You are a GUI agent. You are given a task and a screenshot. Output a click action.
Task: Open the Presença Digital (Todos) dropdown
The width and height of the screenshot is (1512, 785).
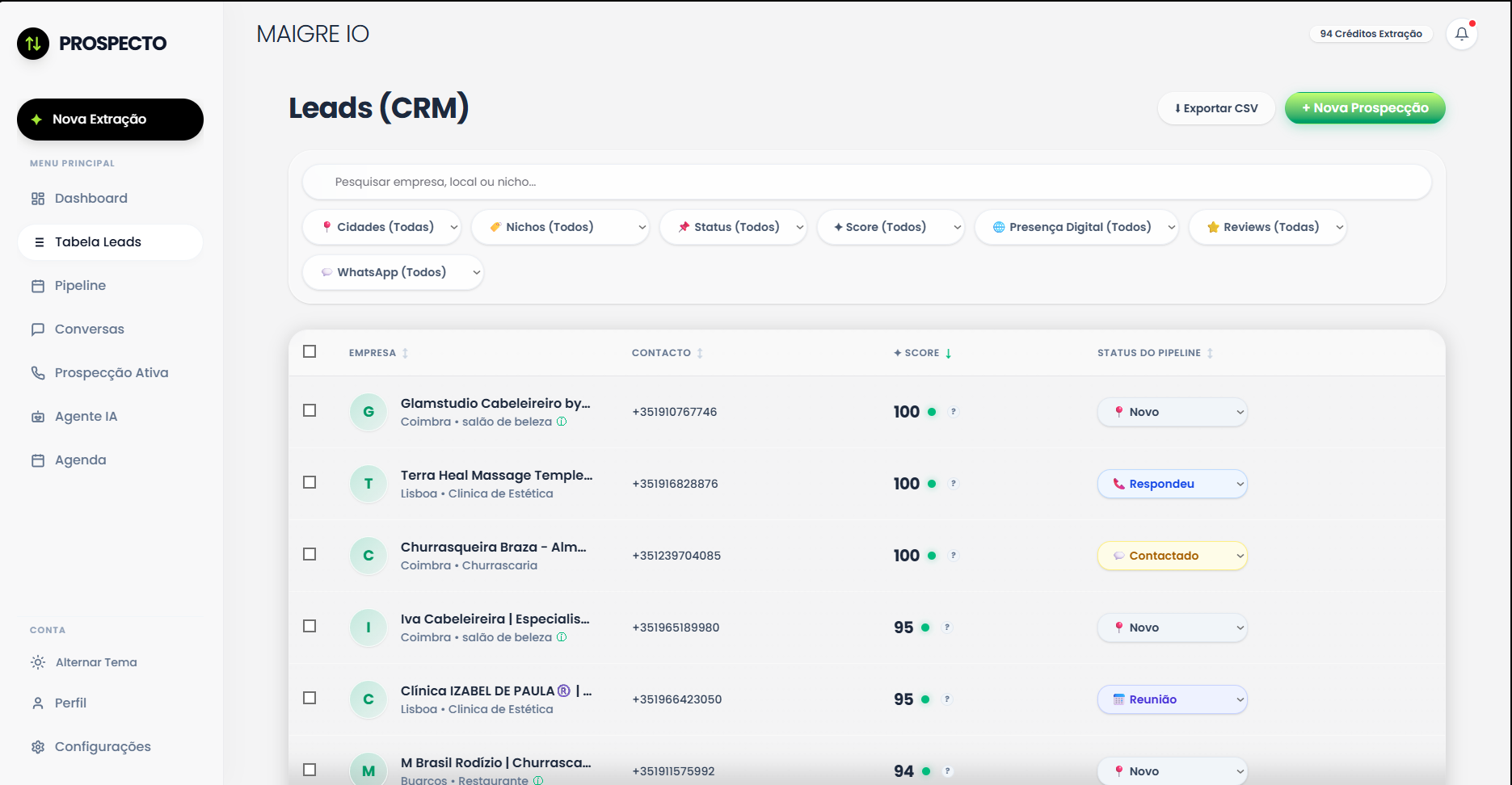coord(1077,227)
